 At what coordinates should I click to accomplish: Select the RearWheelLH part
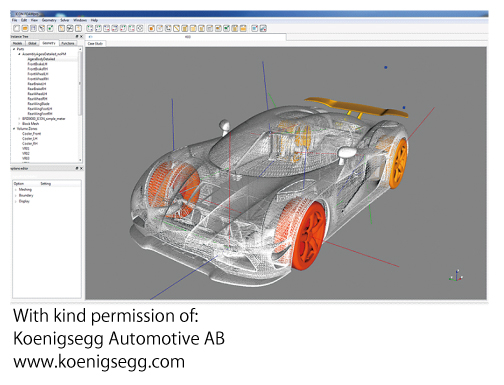37,94
